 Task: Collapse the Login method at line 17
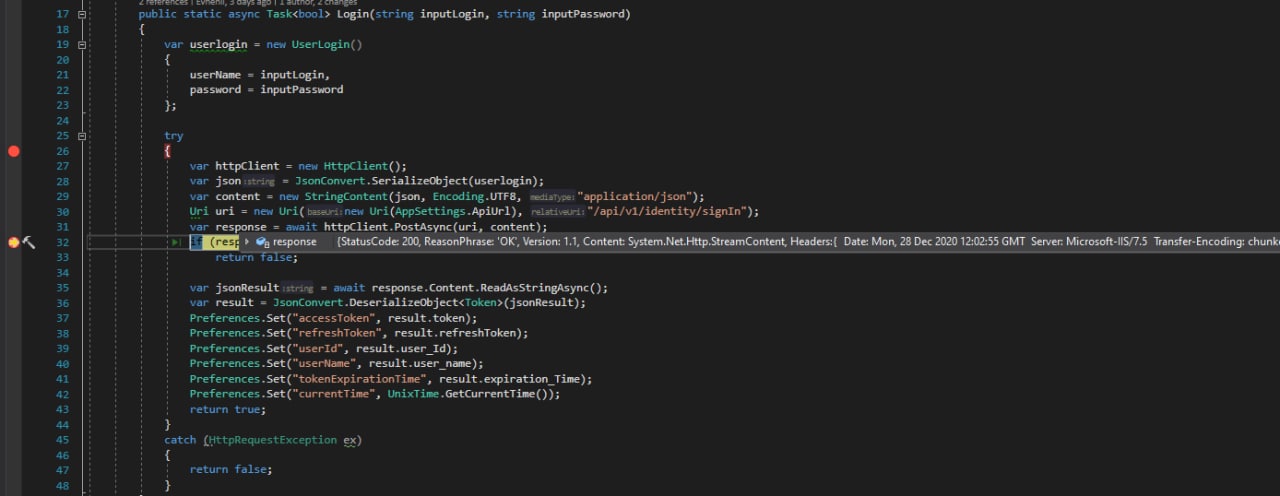[82, 15]
